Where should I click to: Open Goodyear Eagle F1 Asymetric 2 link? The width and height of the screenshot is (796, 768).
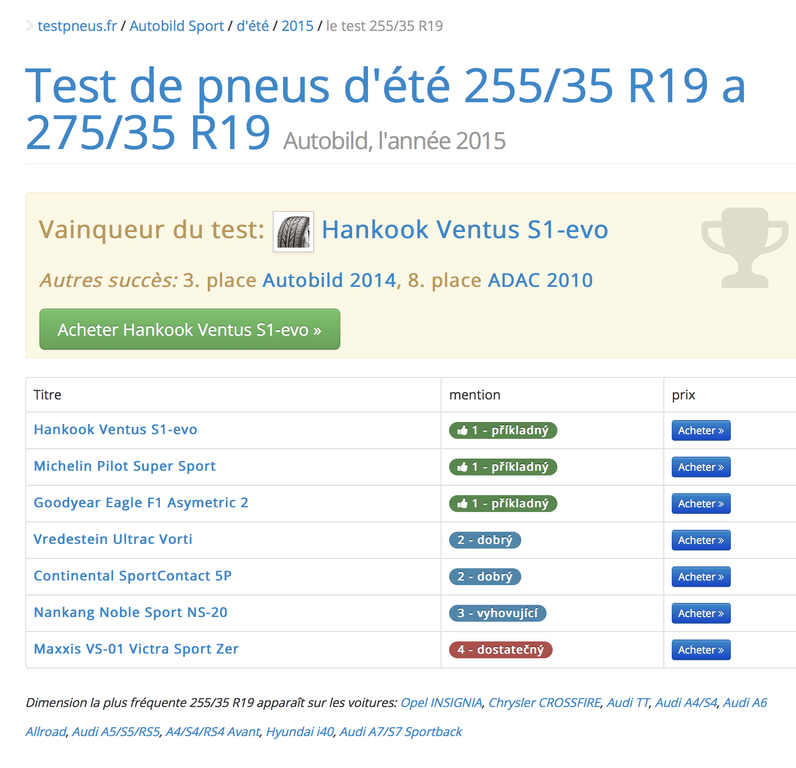pyautogui.click(x=141, y=503)
